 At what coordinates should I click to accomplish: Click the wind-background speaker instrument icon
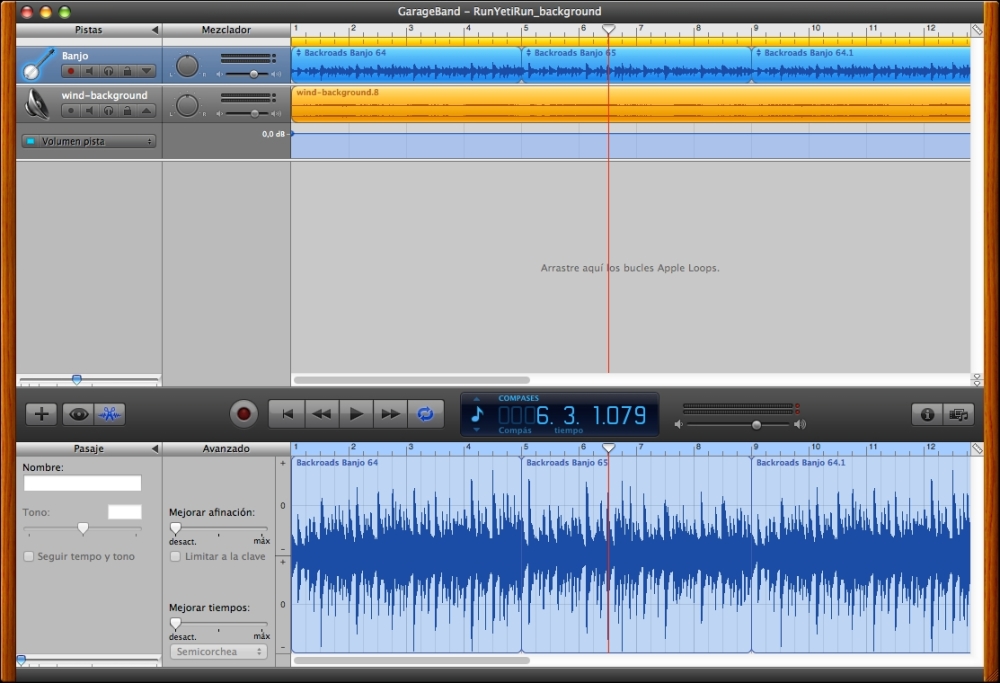click(36, 104)
